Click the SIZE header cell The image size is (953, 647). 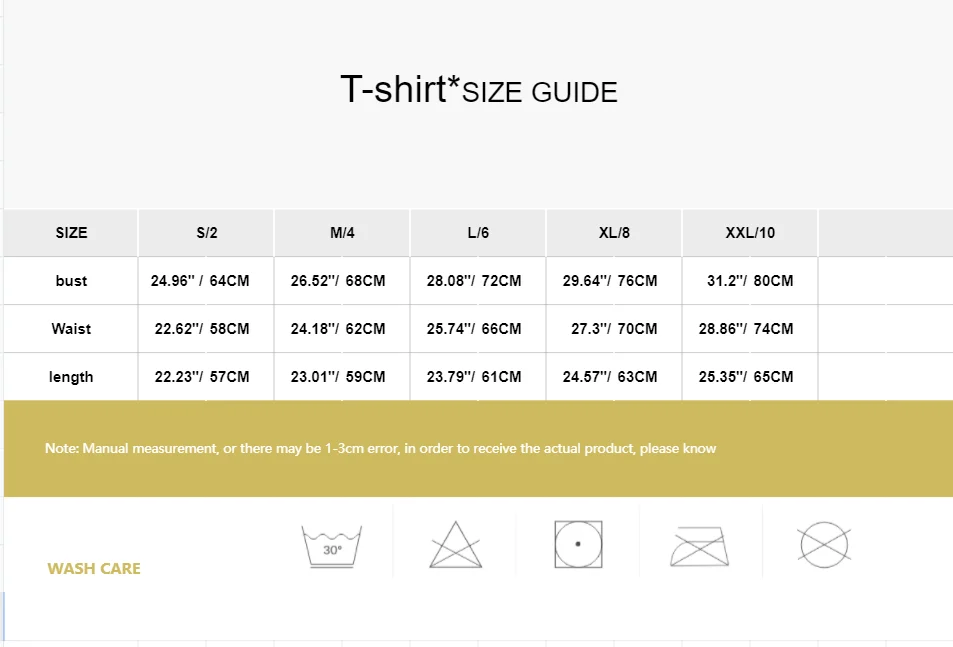[71, 233]
